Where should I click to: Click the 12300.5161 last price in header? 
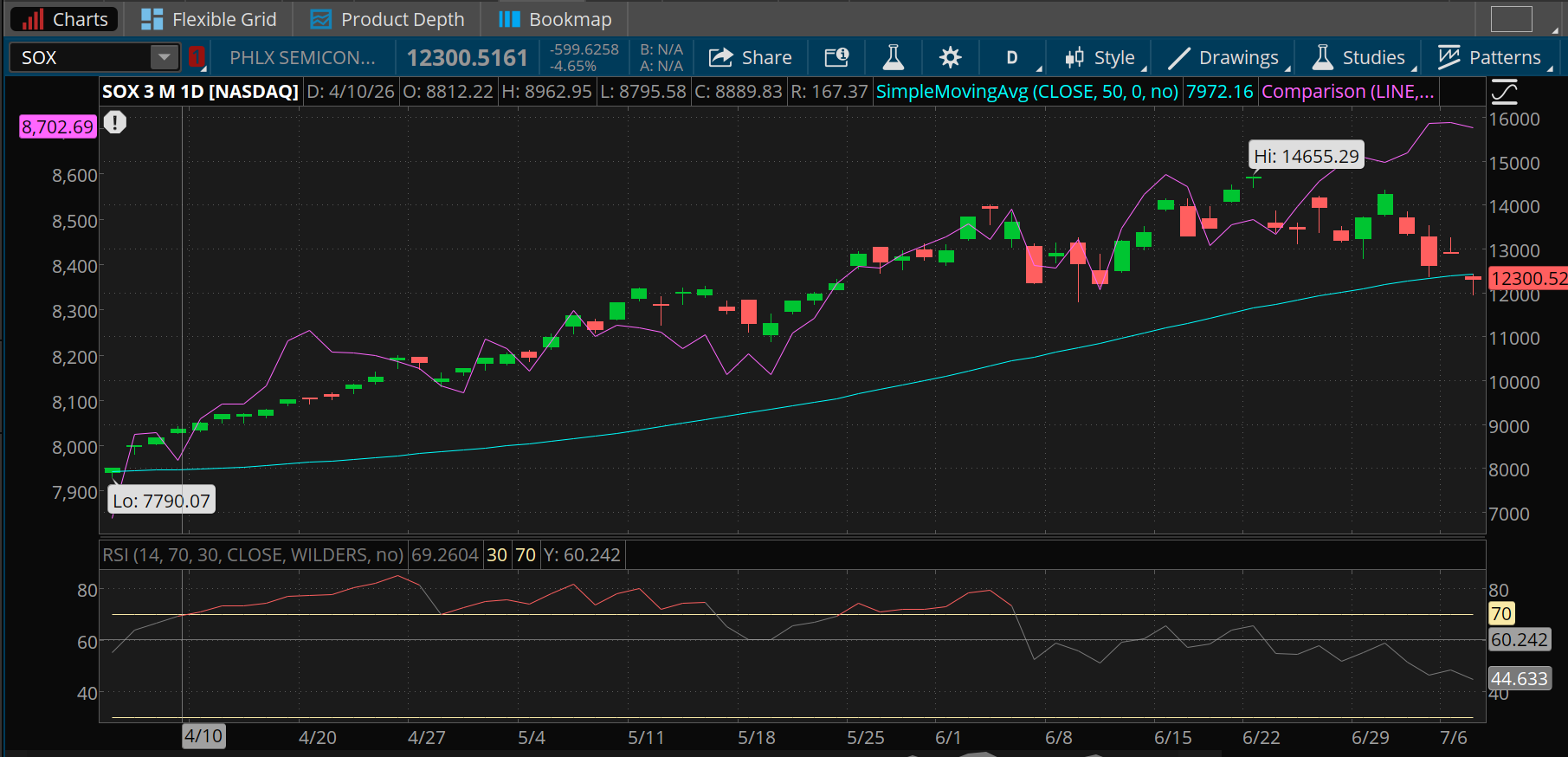coord(468,58)
